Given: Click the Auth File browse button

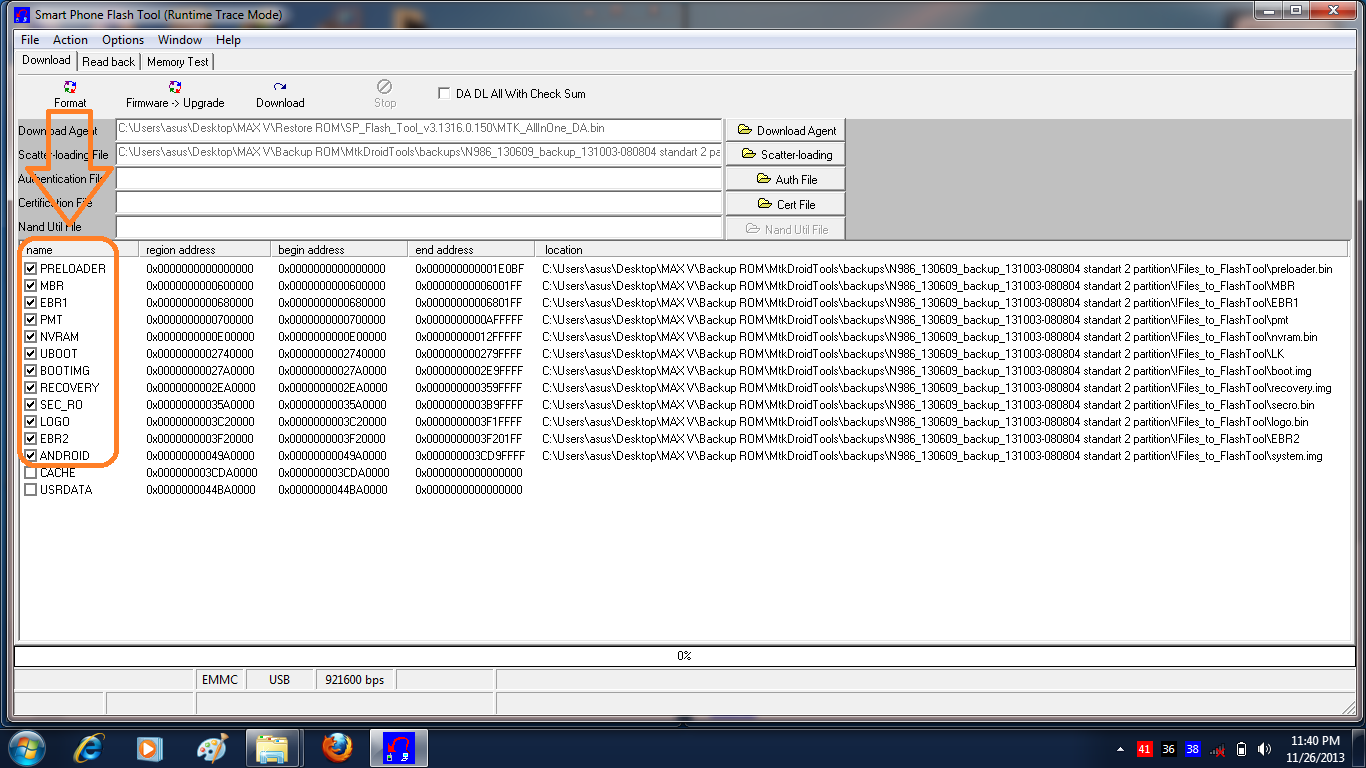Looking at the screenshot, I should [x=786, y=179].
